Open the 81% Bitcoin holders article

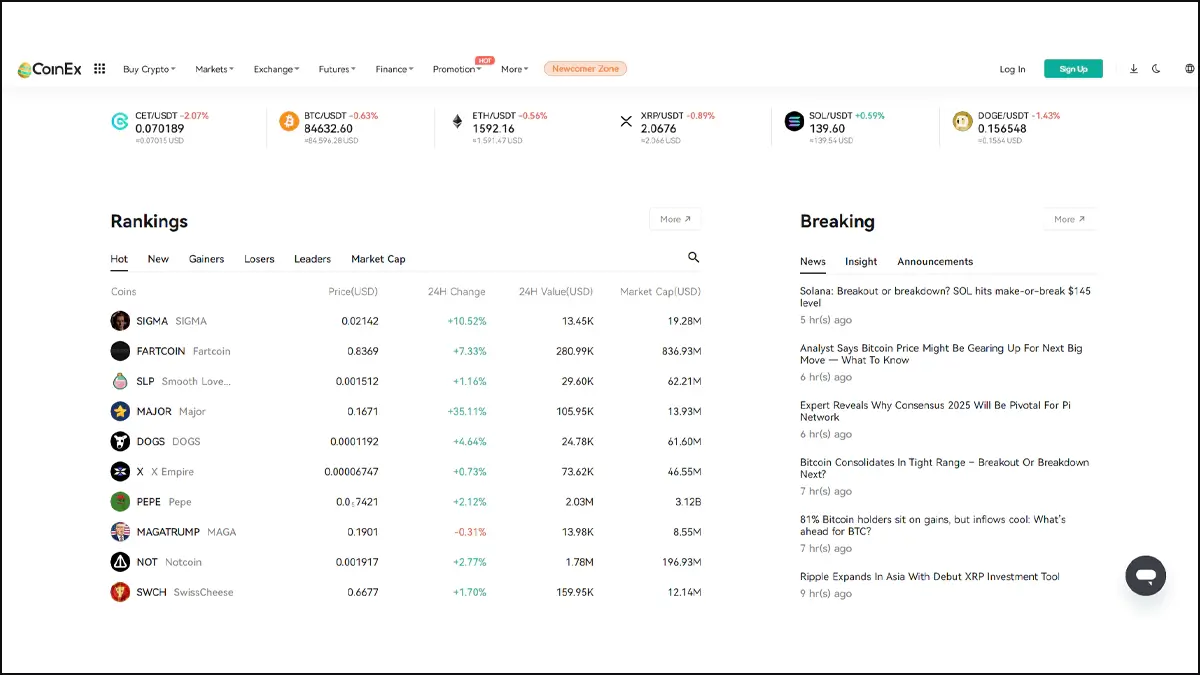coord(933,525)
